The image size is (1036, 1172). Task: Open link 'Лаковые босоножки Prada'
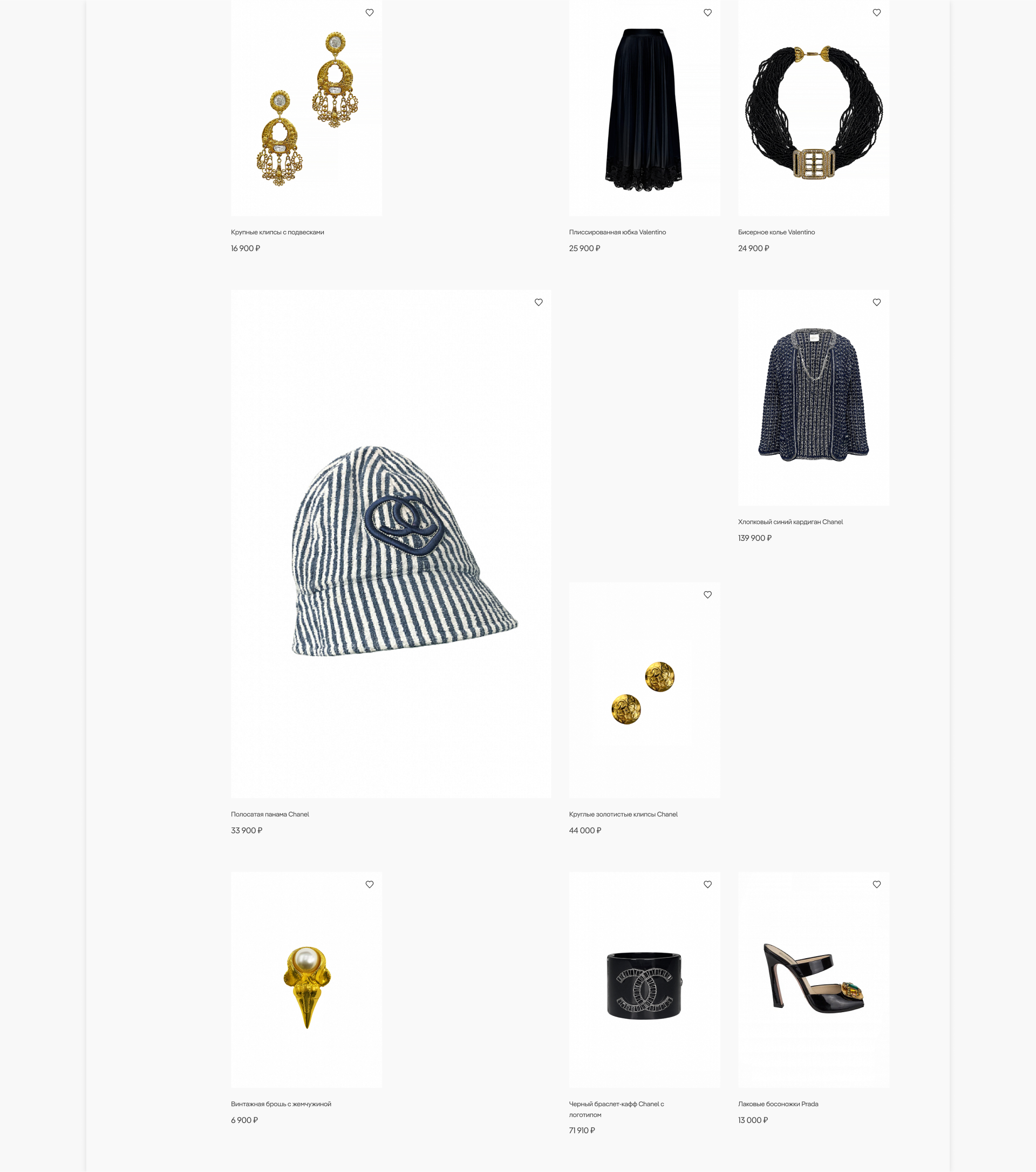[x=778, y=1104]
